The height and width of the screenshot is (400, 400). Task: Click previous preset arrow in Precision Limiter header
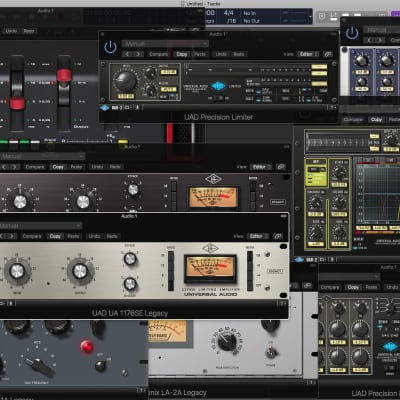(x=127, y=54)
